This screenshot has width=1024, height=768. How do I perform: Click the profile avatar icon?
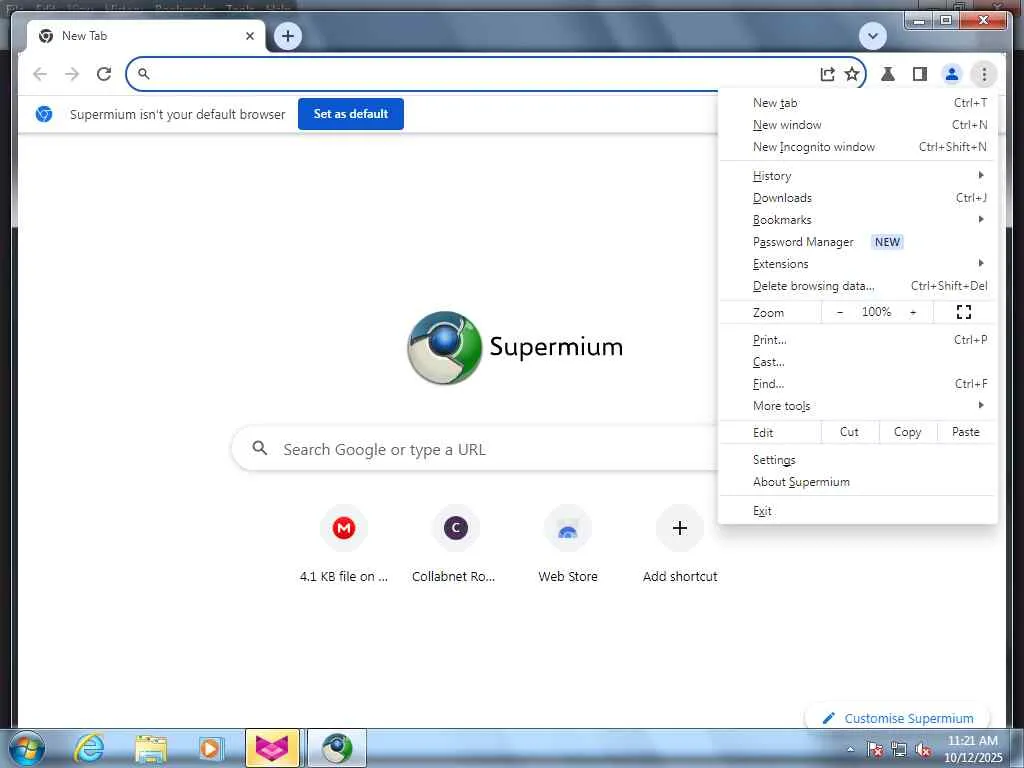click(952, 74)
